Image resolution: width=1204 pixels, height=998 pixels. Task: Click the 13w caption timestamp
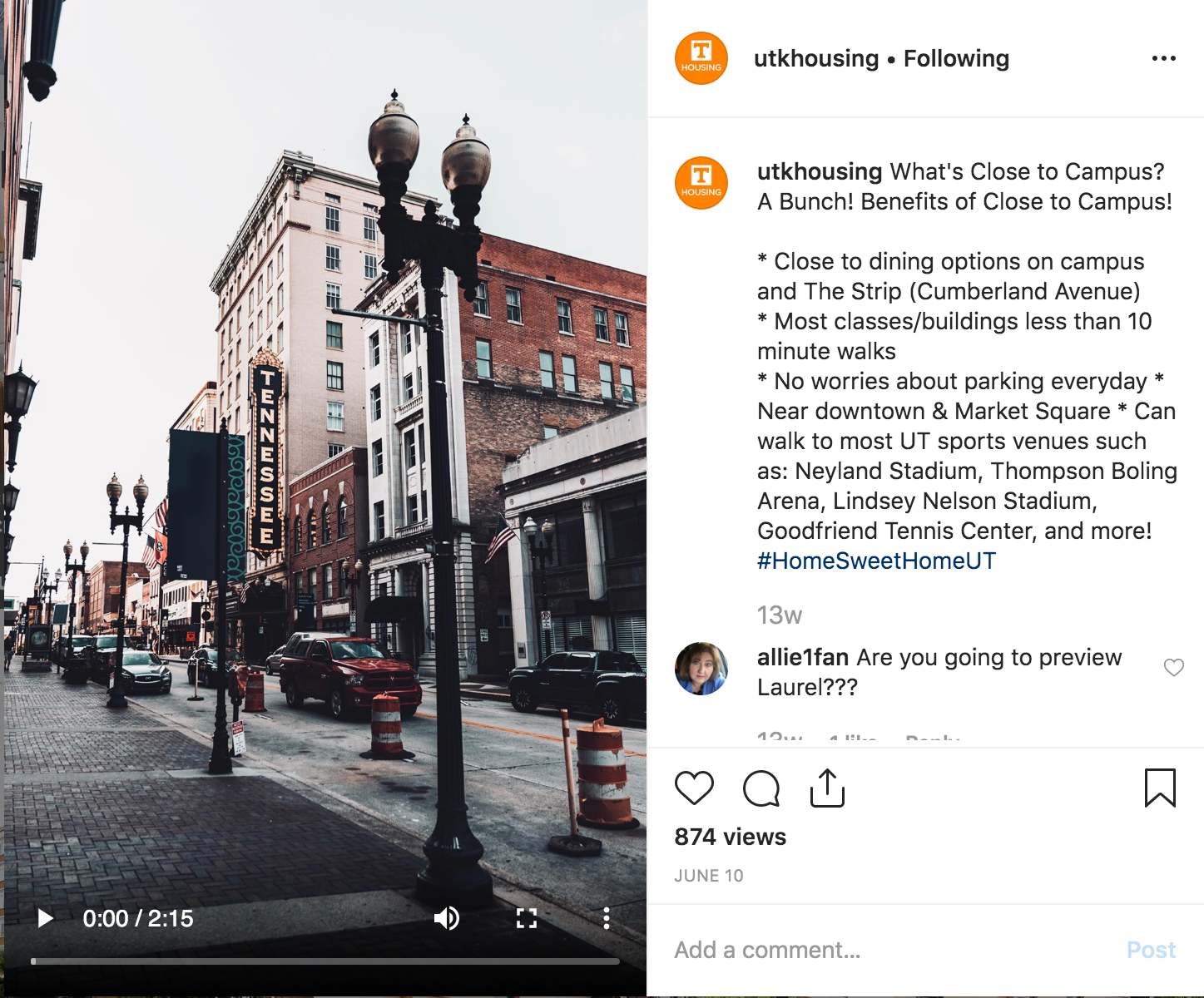[780, 615]
